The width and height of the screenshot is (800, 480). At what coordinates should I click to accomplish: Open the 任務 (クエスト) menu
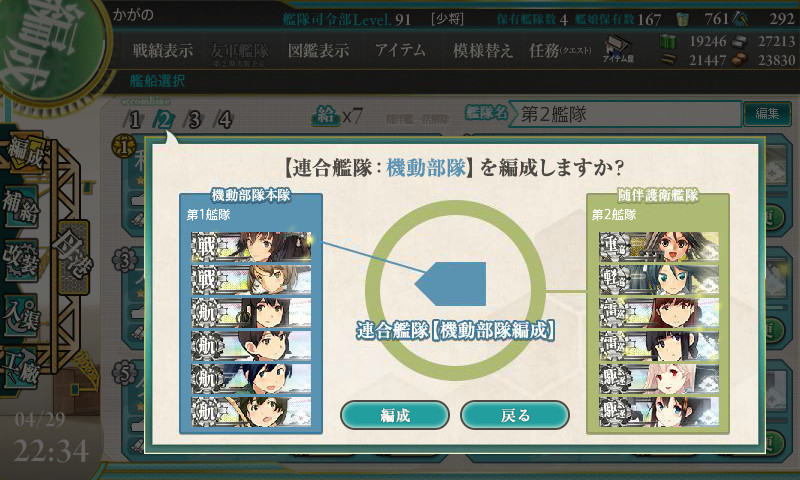560,50
